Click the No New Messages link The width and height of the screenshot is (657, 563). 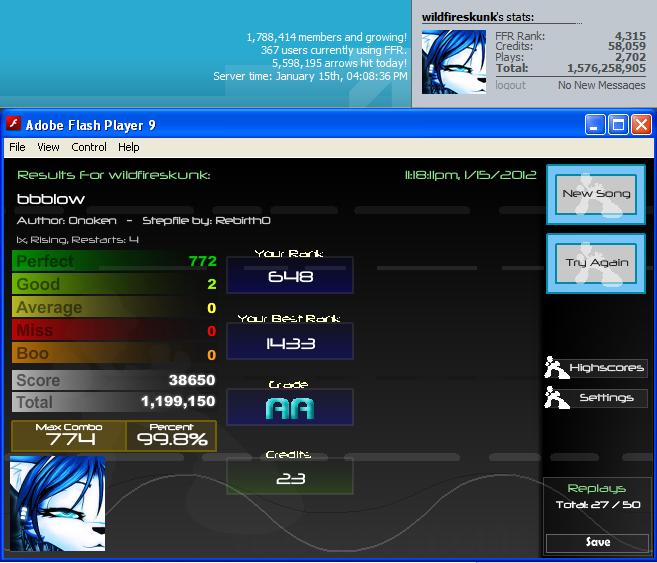(x=601, y=85)
